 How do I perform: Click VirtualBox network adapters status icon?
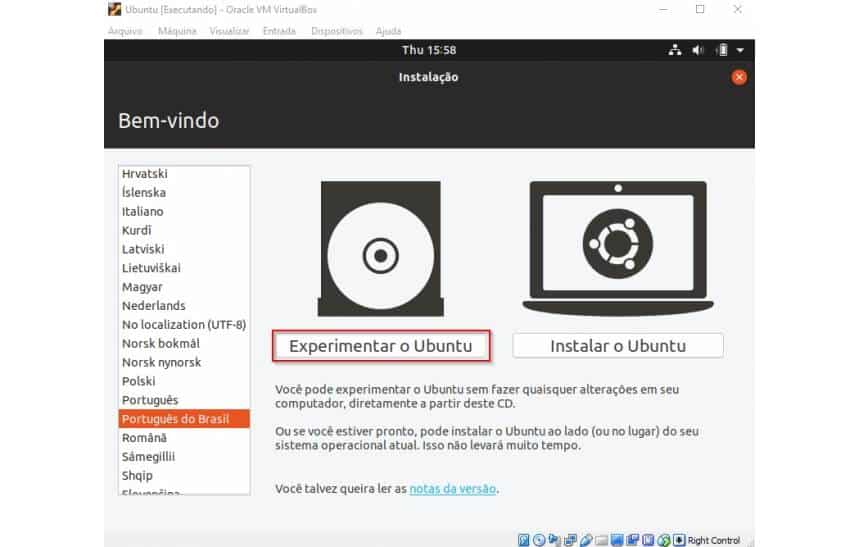click(570, 540)
